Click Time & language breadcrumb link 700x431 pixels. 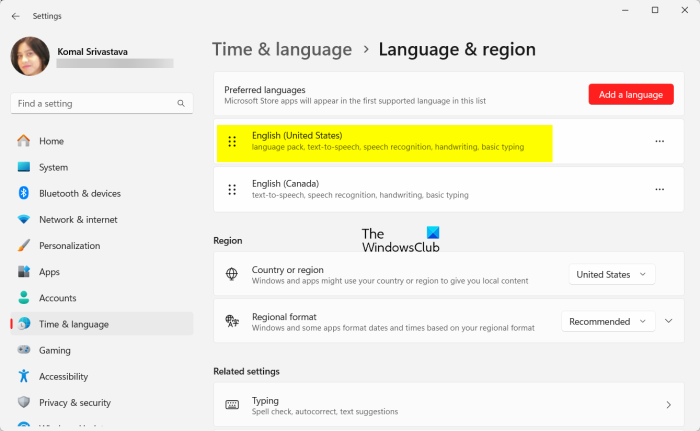click(x=282, y=49)
